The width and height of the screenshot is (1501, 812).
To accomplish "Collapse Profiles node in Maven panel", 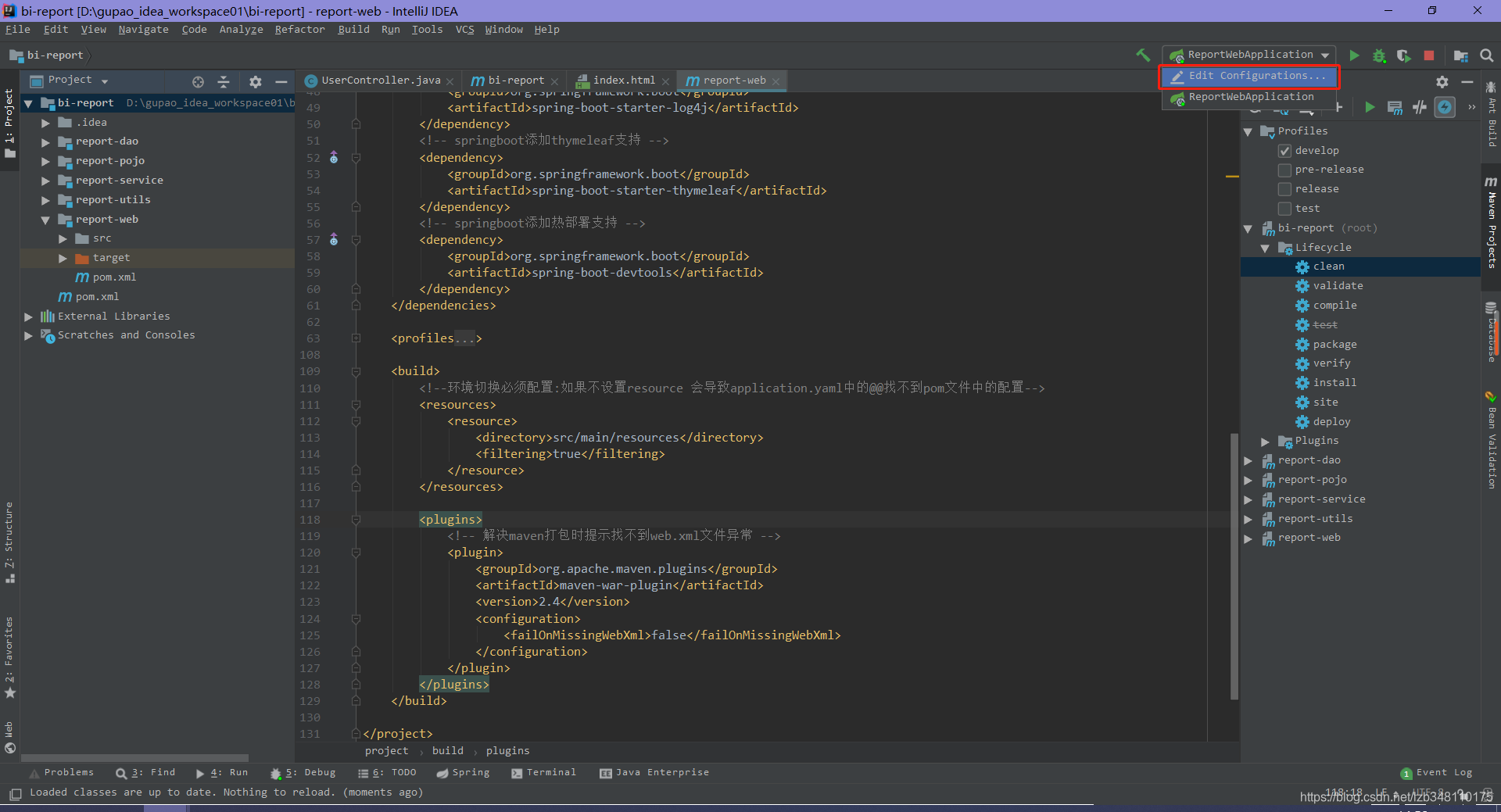I will coord(1248,131).
